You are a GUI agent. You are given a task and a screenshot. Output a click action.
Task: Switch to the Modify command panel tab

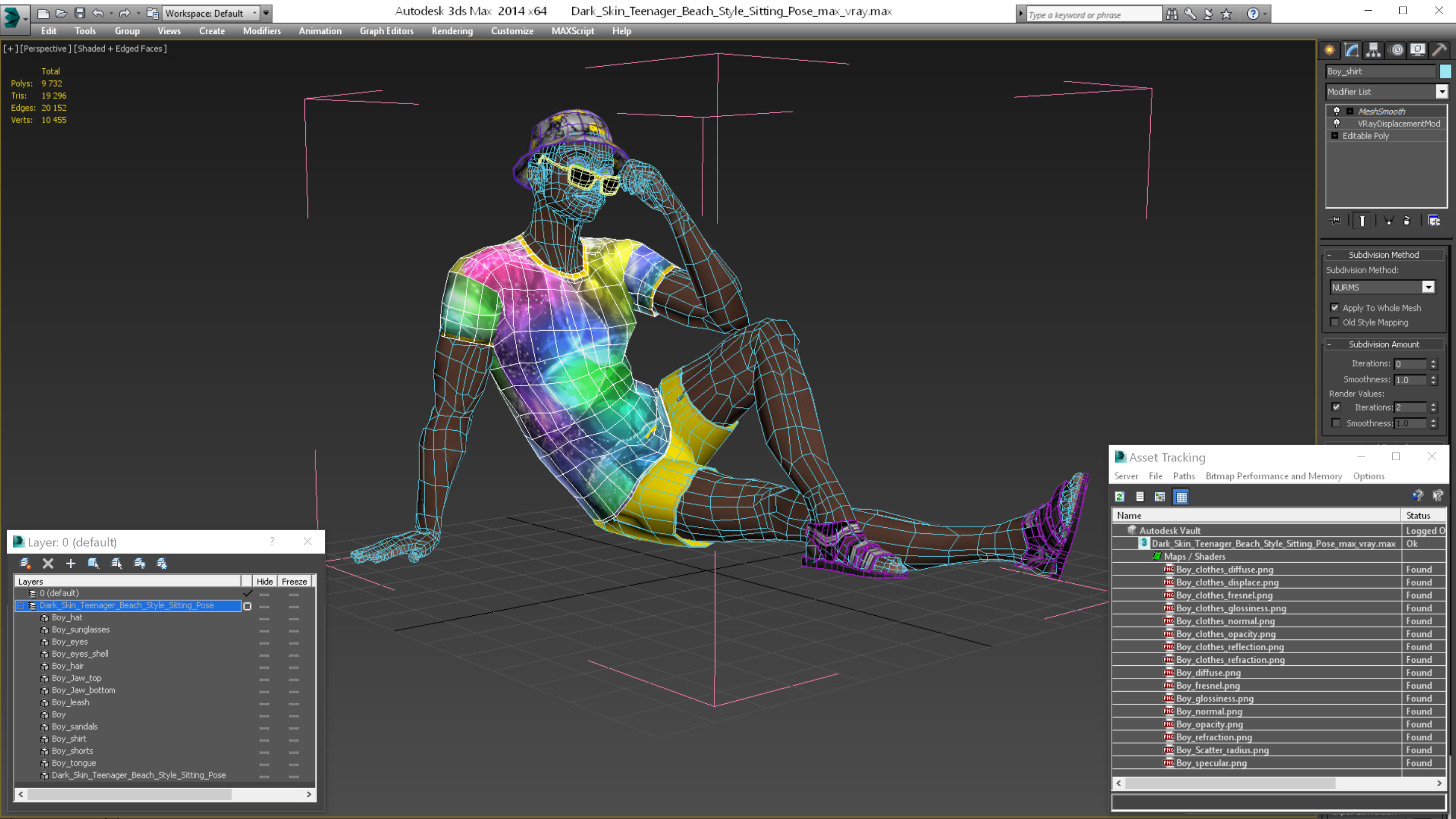1352,51
